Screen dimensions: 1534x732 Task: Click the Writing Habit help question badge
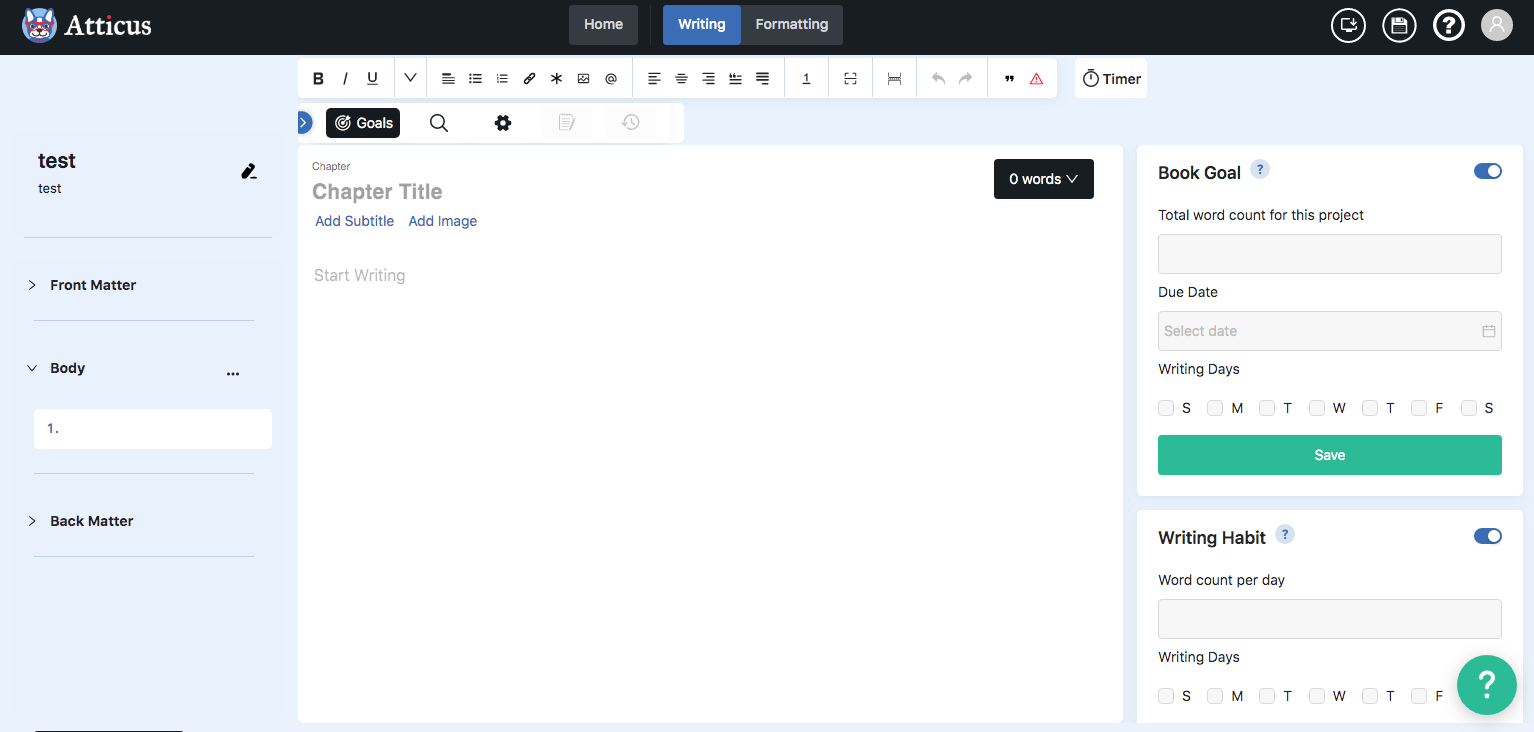[1285, 534]
